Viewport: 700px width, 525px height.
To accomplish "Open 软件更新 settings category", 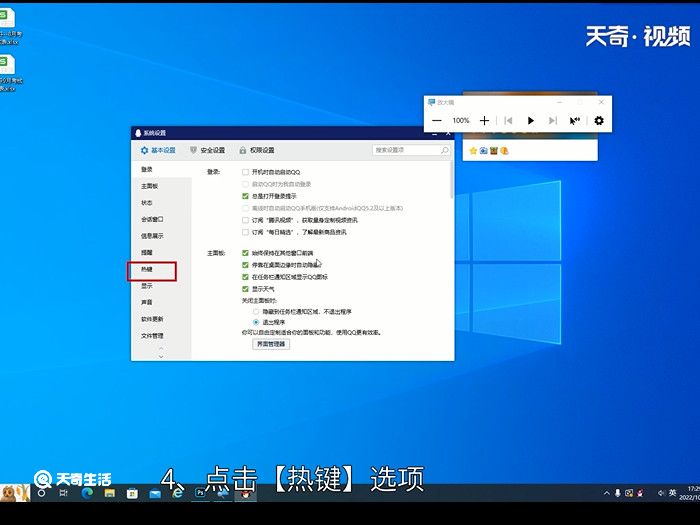I will tap(152, 319).
